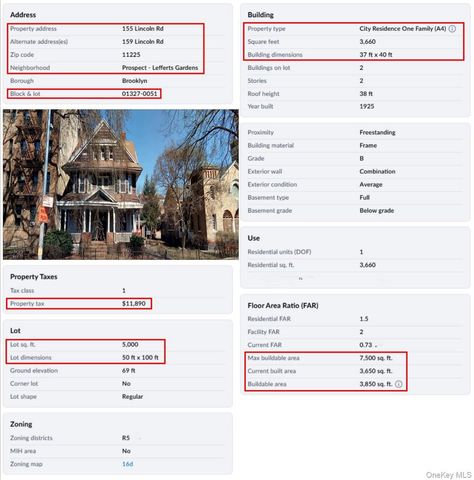Click the roof height value 38 ft

(366, 94)
